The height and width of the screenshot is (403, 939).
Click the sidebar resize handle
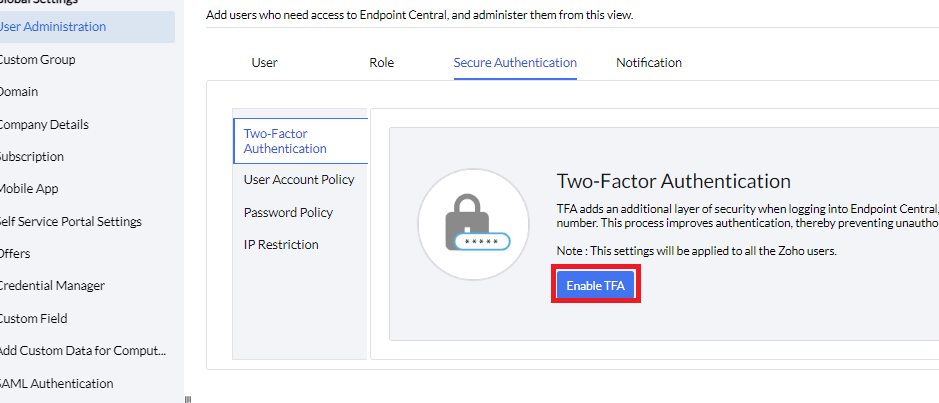[x=187, y=398]
